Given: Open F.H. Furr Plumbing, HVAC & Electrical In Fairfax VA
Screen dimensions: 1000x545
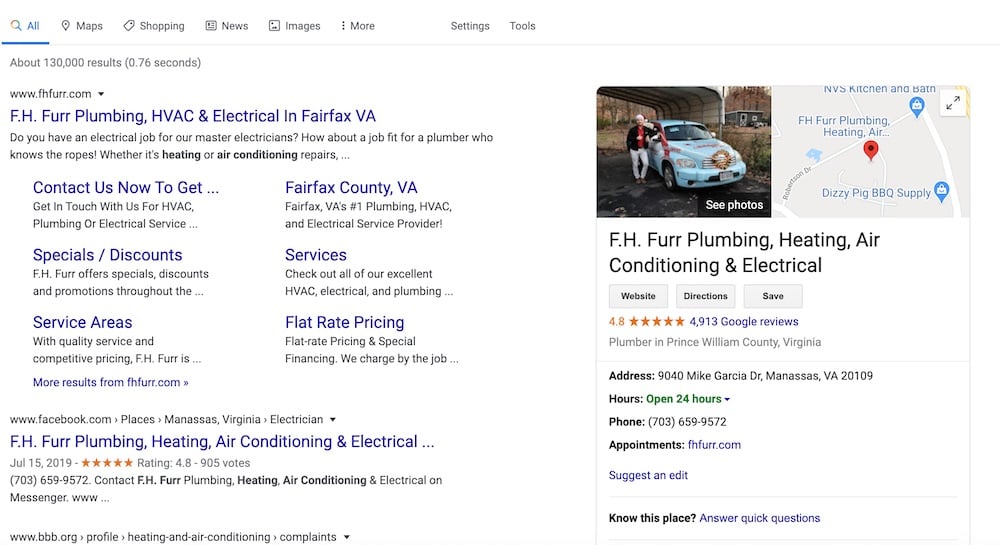Looking at the screenshot, I should (193, 116).
